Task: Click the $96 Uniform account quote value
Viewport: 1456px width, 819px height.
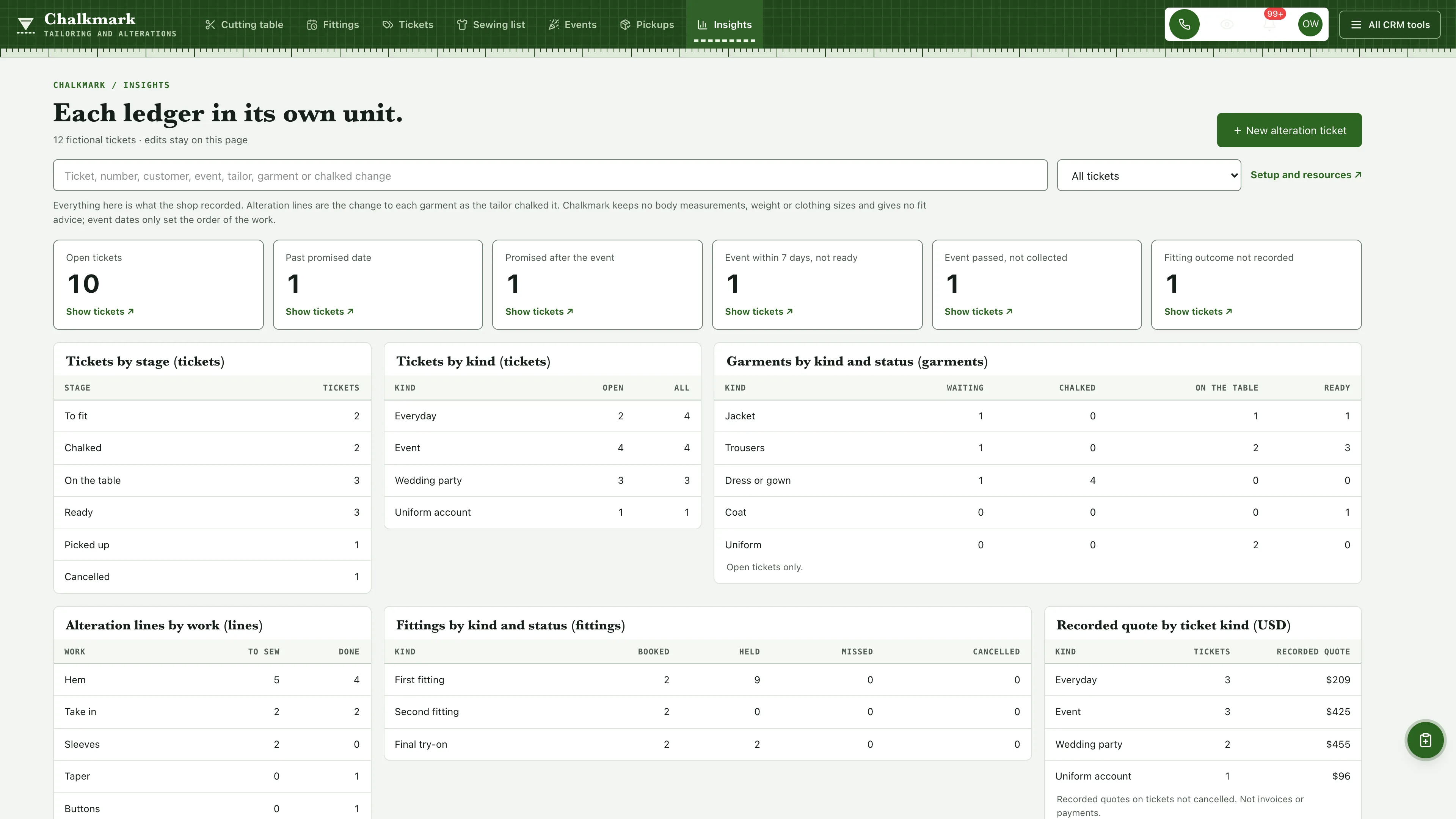Action: [x=1341, y=776]
